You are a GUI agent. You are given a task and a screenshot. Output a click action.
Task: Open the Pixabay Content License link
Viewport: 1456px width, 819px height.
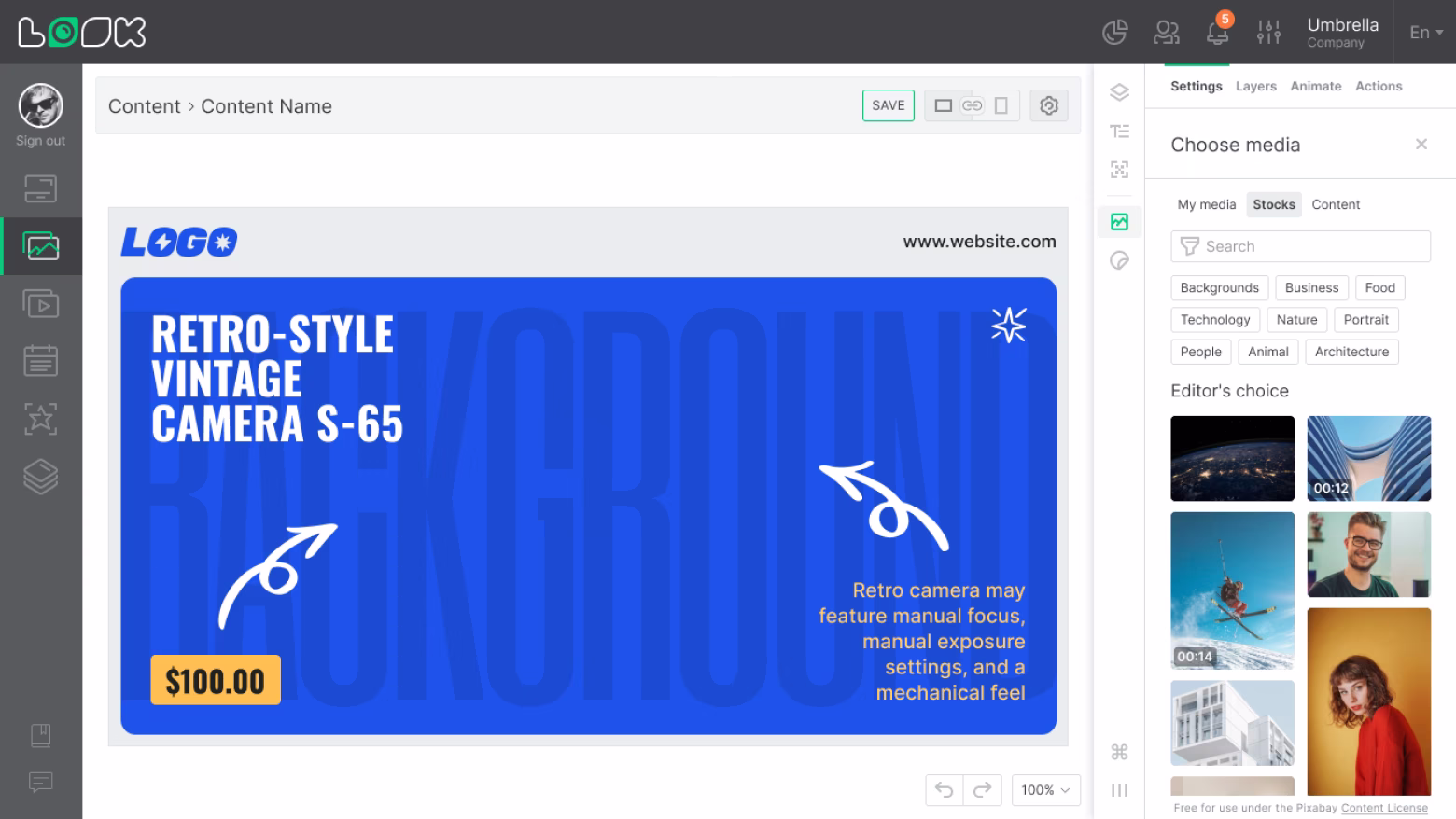pos(1385,808)
